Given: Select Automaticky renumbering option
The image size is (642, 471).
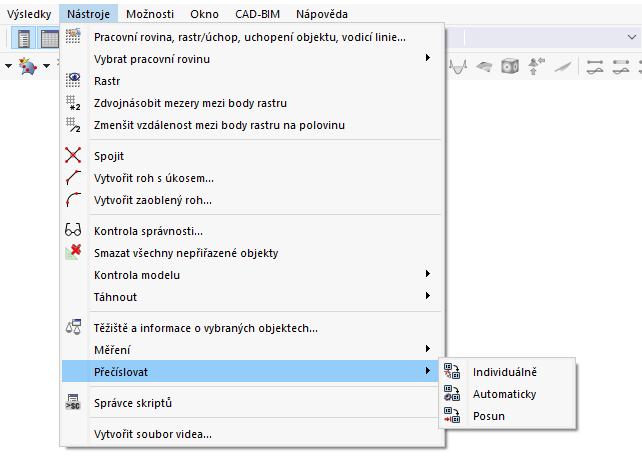Looking at the screenshot, I should pyautogui.click(x=507, y=394).
